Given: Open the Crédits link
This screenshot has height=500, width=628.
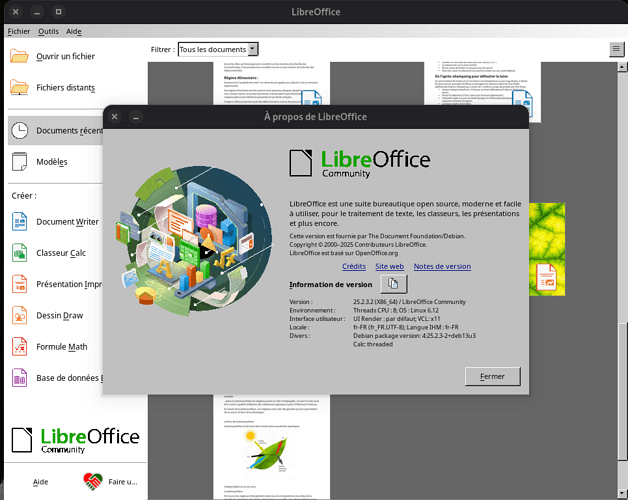Looking at the screenshot, I should click(353, 267).
